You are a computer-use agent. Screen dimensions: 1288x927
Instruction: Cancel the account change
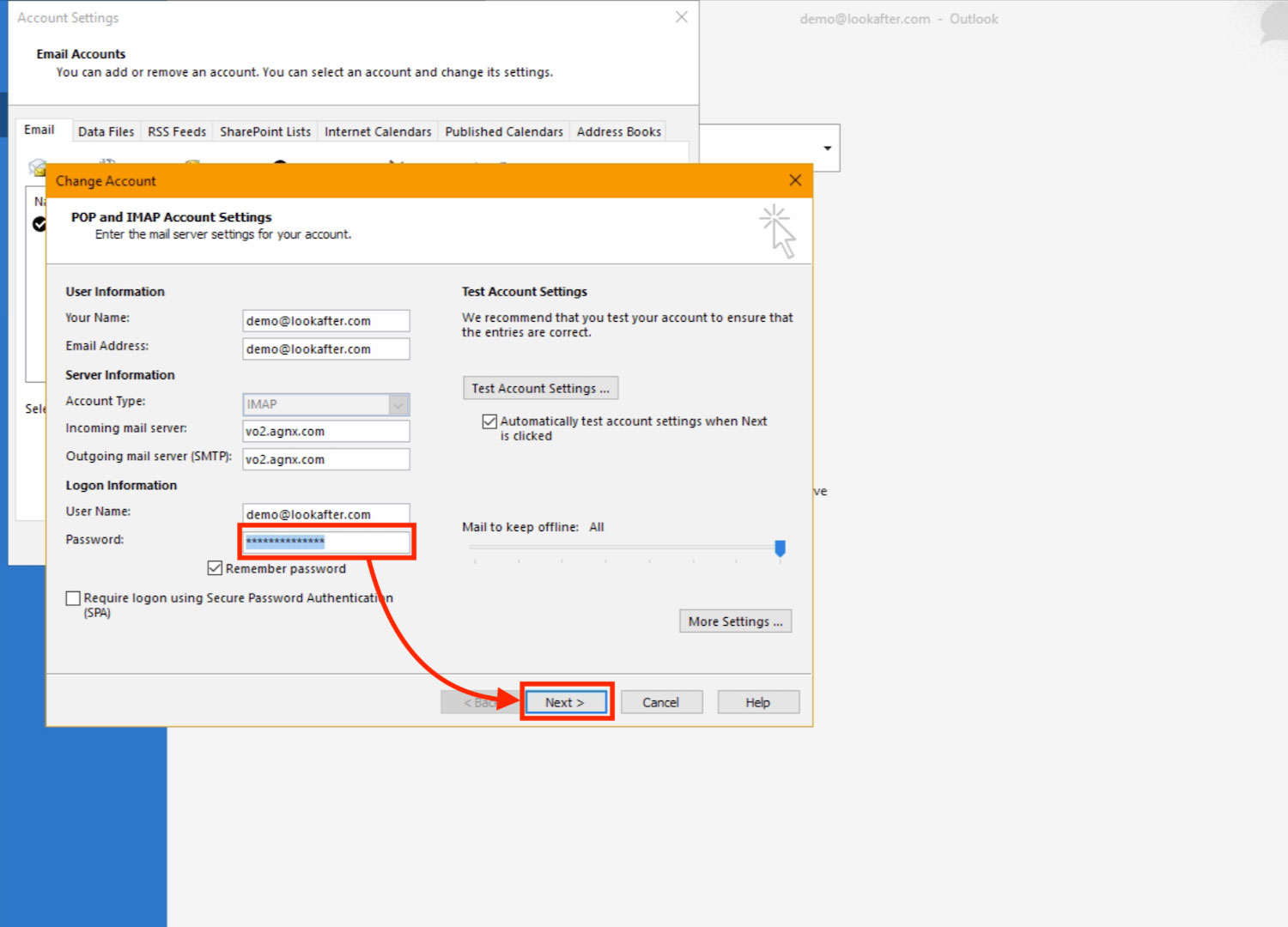[661, 702]
